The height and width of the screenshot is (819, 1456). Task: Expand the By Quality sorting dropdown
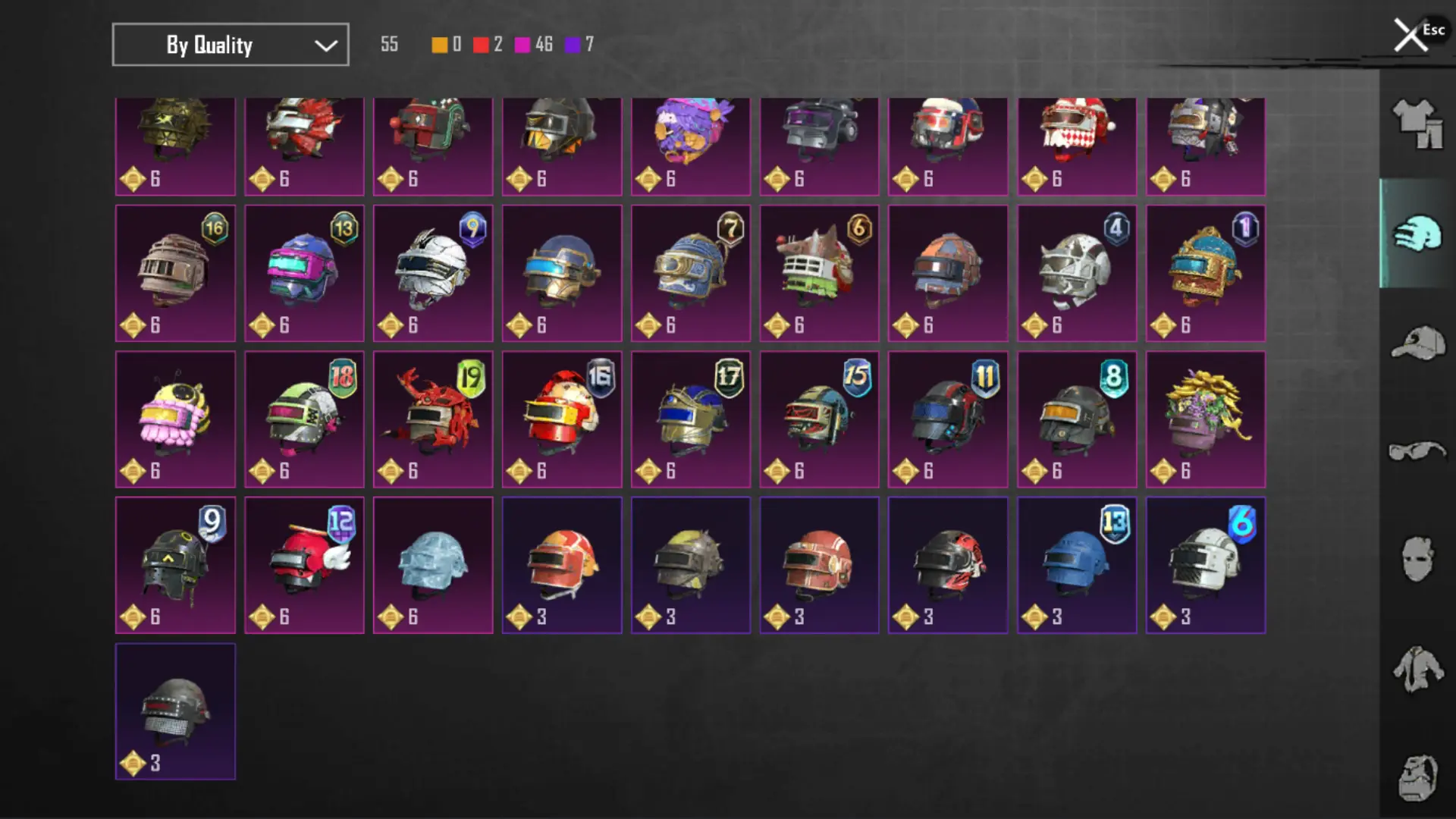[231, 45]
